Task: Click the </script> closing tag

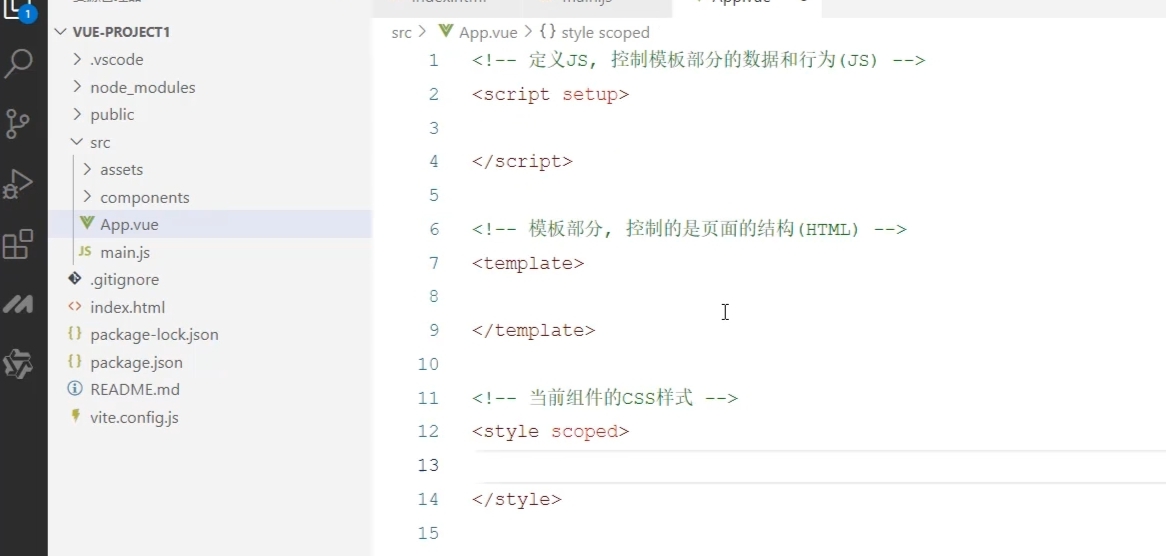Action: point(522,161)
